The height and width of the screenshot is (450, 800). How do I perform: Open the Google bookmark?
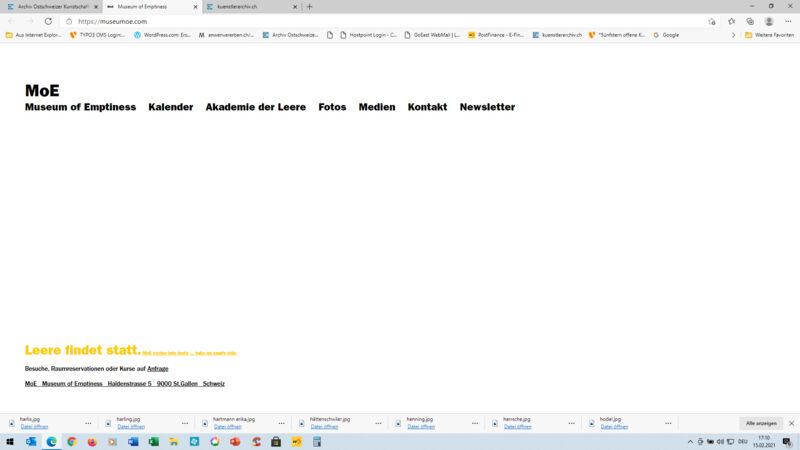click(666, 35)
